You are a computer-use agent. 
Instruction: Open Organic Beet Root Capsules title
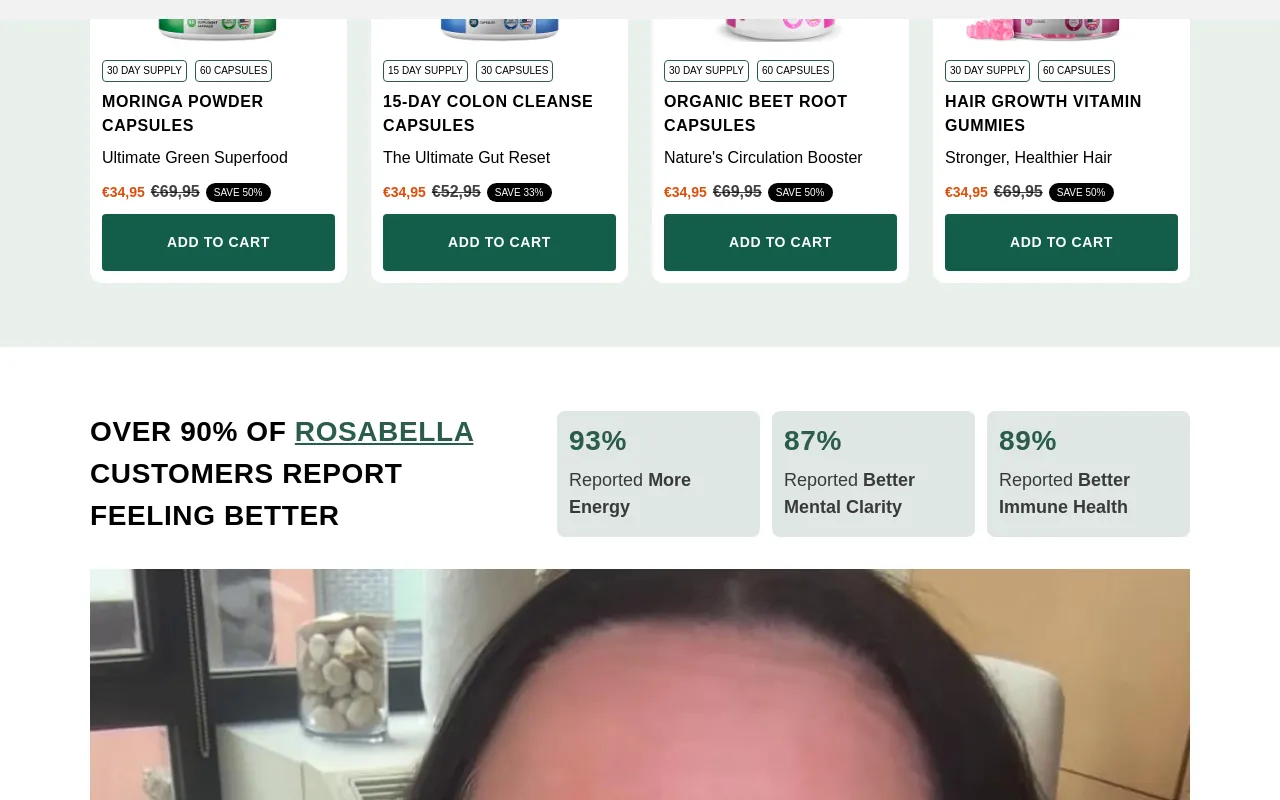pos(755,114)
